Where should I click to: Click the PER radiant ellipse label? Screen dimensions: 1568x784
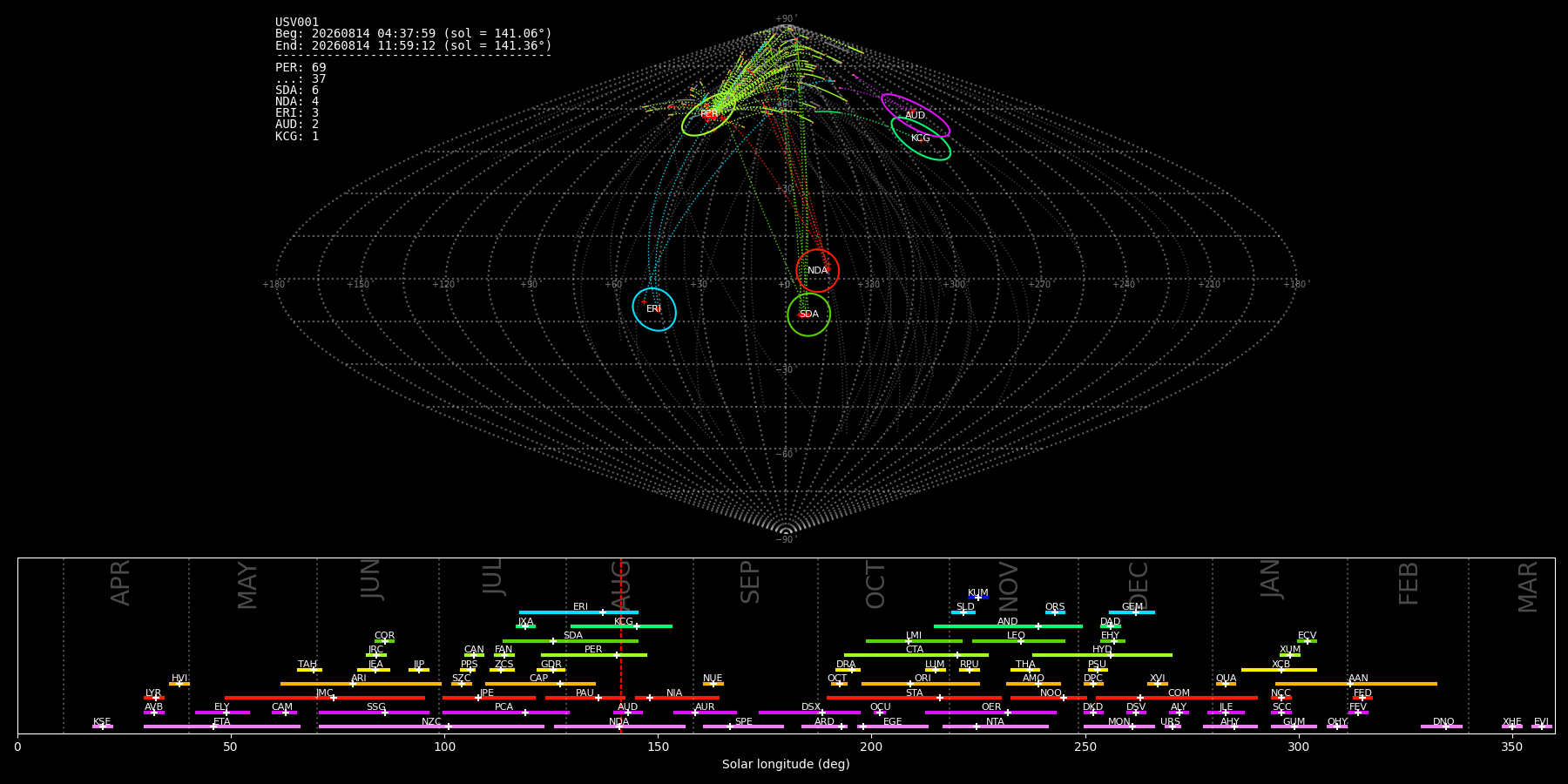(x=709, y=114)
